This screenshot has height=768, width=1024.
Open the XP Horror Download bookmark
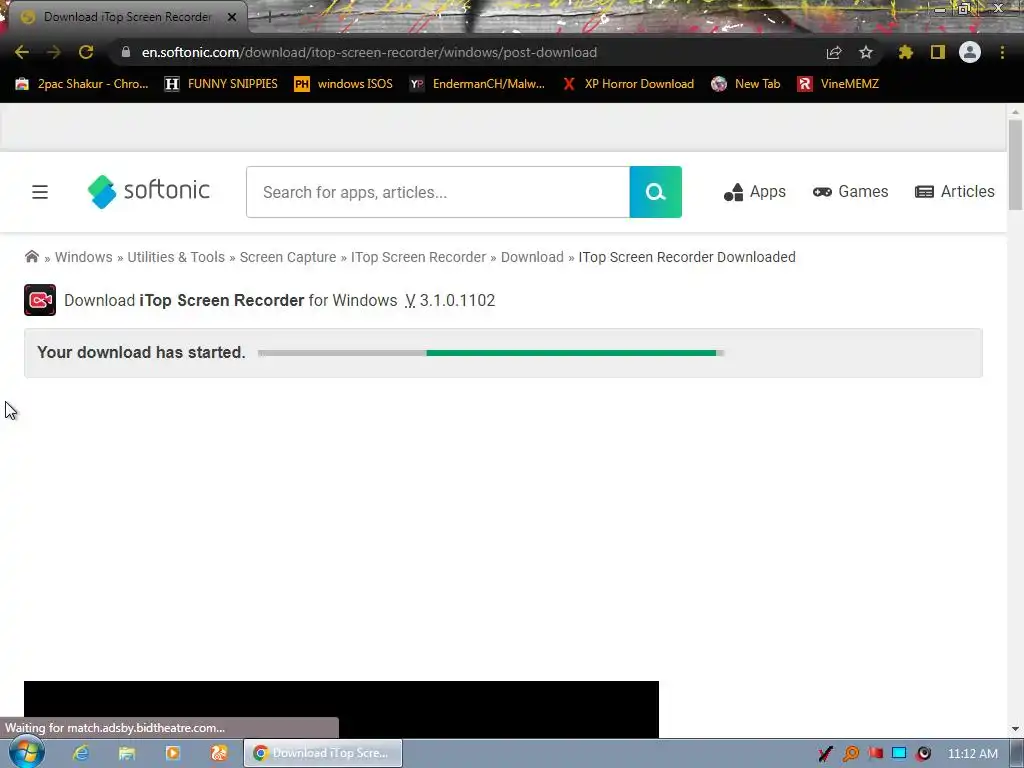tap(628, 84)
